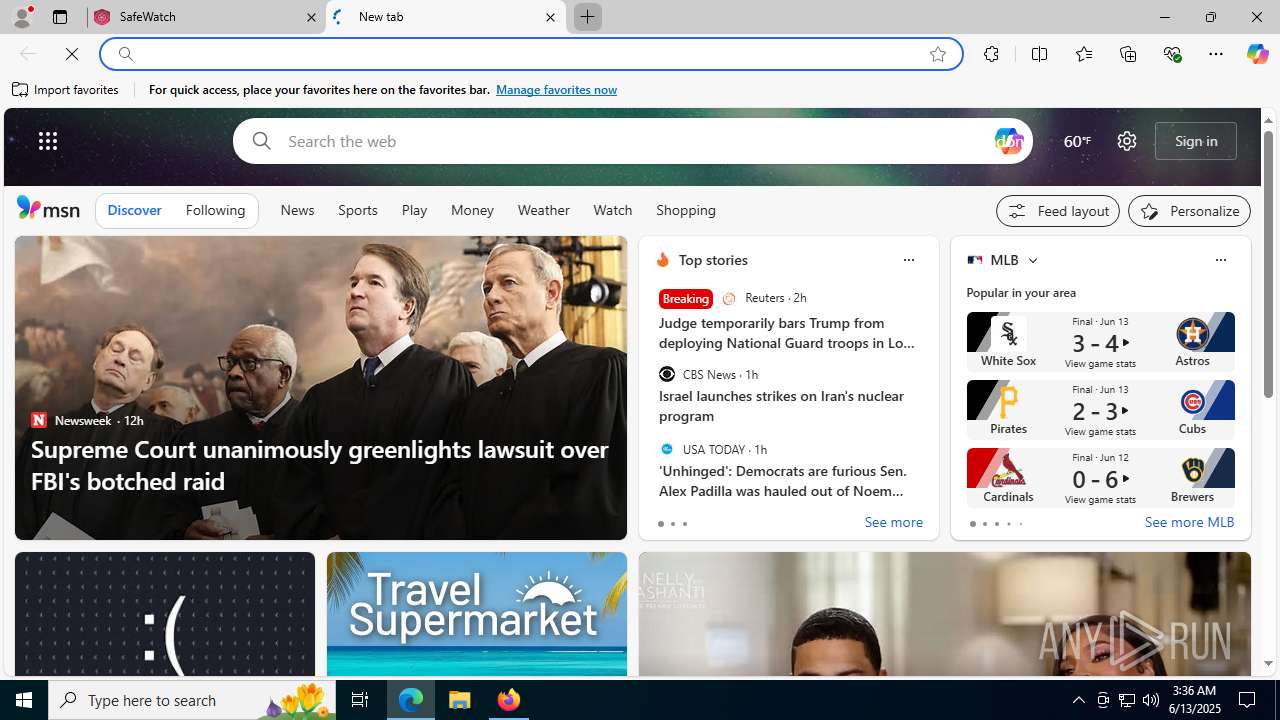The image size is (1280, 720).
Task: Open the Favorites toolbar icon
Action: (x=1084, y=54)
